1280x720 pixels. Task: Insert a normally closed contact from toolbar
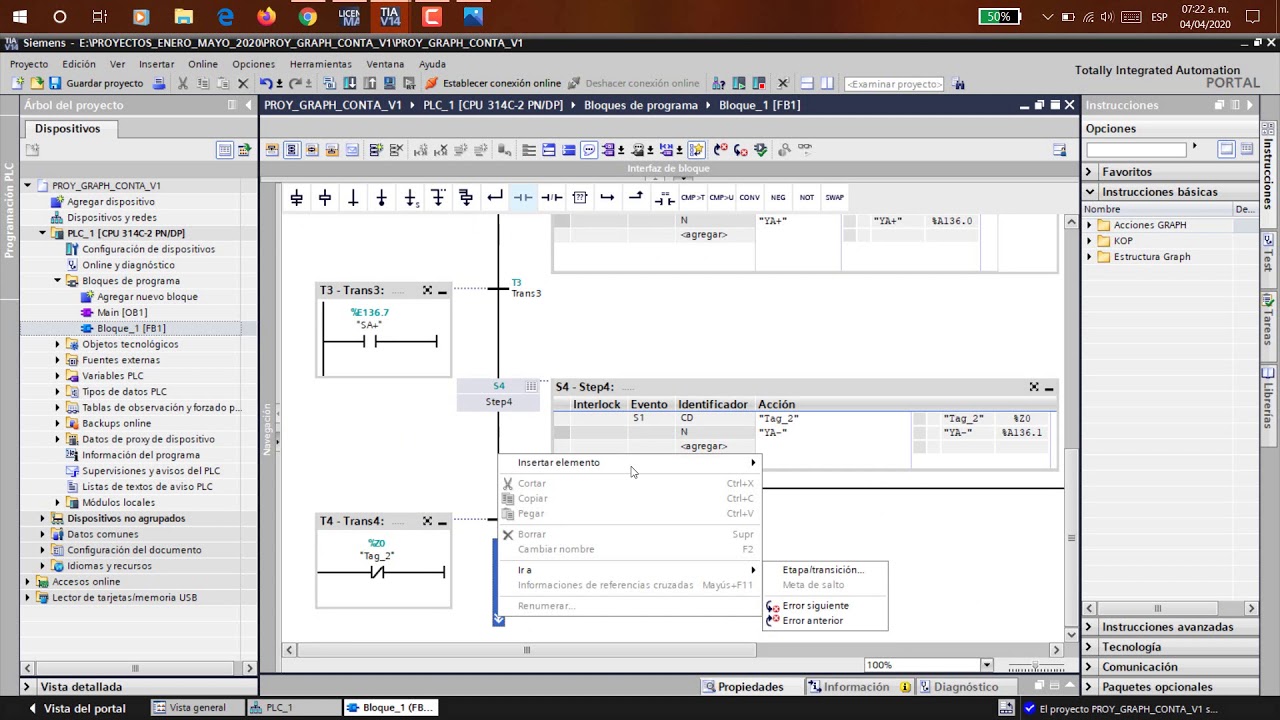click(551, 198)
